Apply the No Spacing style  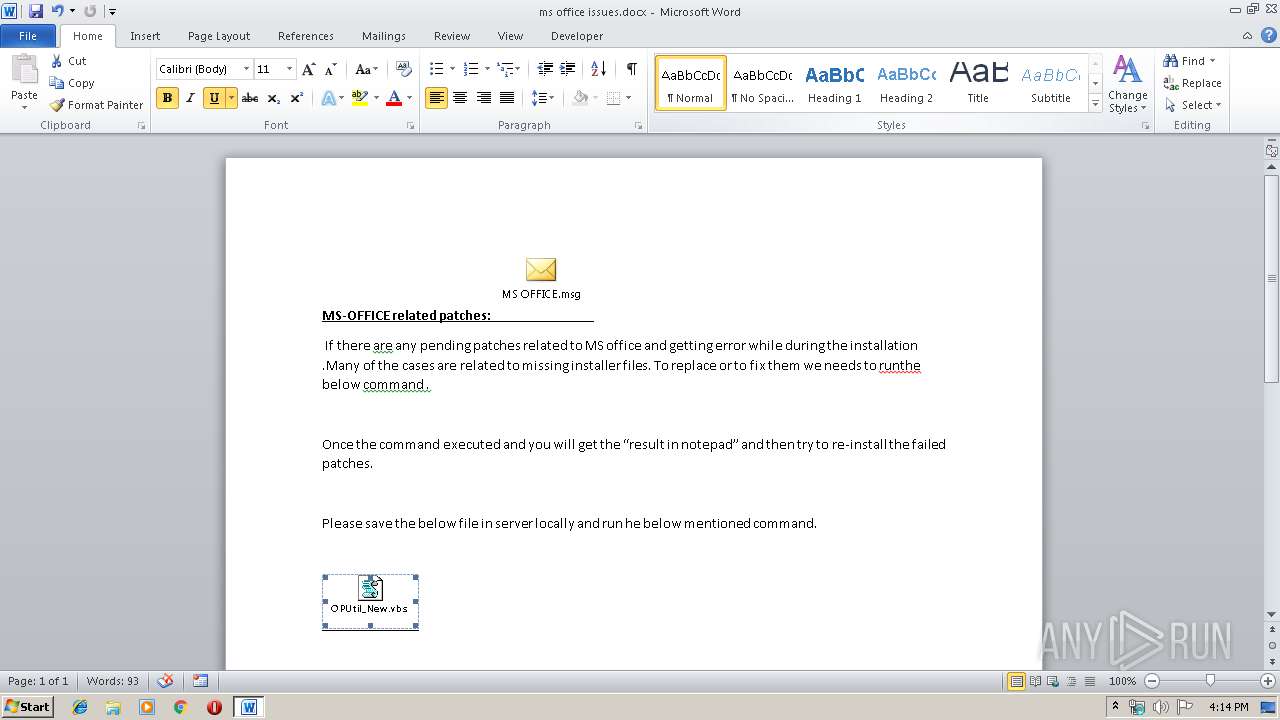pyautogui.click(x=762, y=83)
